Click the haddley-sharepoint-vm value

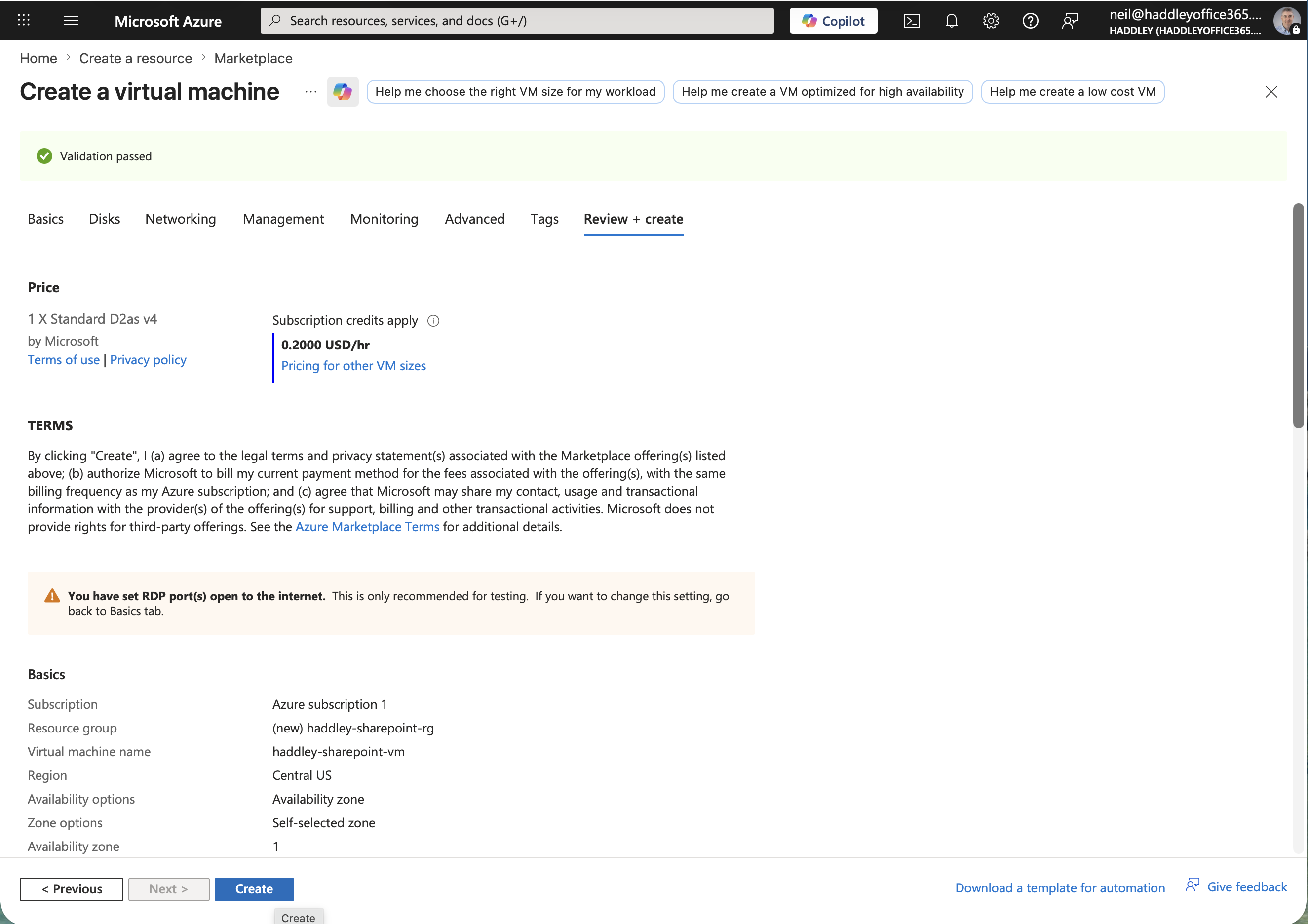(339, 752)
